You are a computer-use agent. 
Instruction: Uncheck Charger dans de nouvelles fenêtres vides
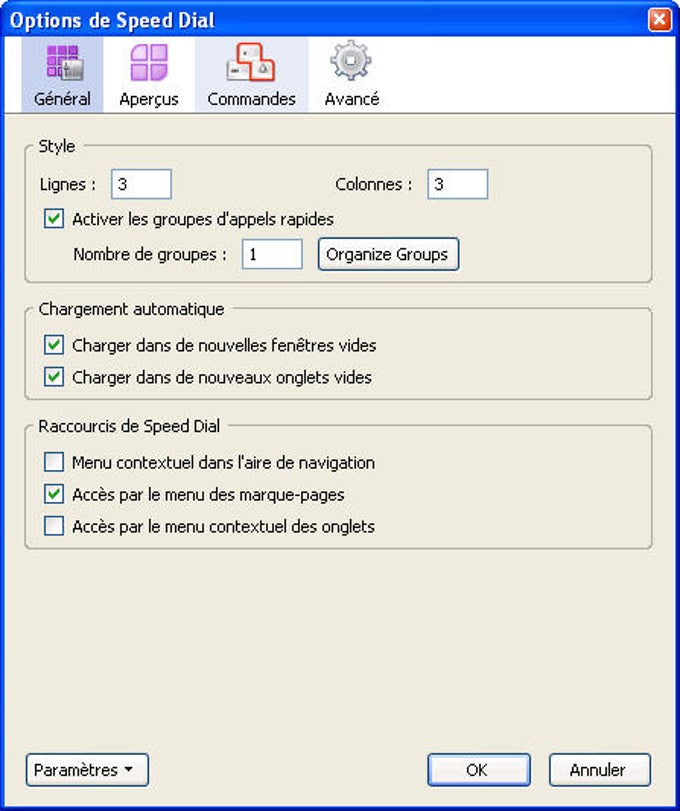54,345
